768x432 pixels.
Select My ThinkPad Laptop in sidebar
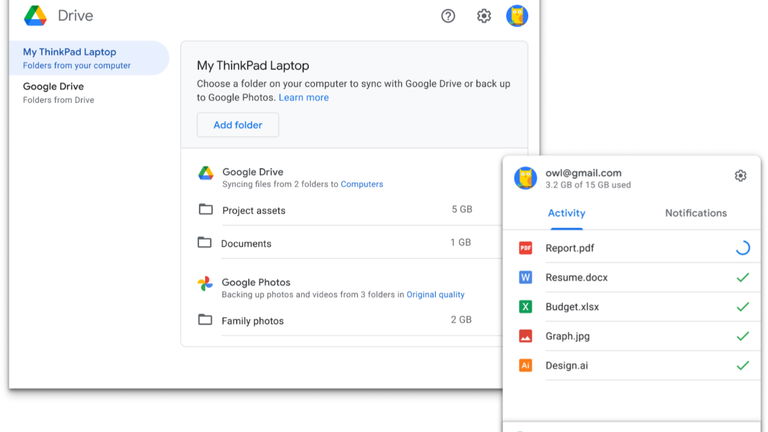(x=89, y=58)
